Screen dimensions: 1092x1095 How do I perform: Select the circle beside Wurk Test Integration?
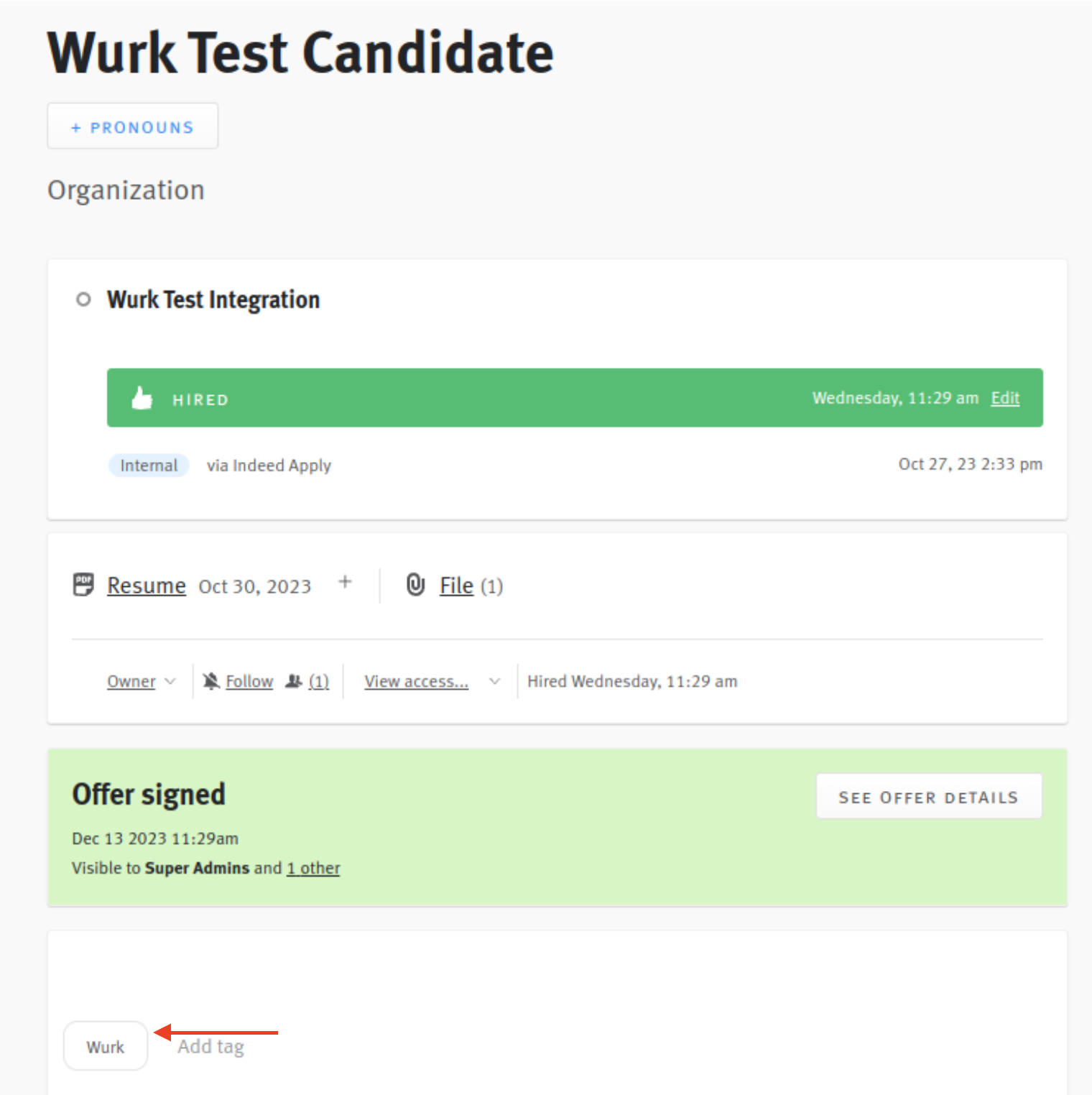tap(83, 300)
